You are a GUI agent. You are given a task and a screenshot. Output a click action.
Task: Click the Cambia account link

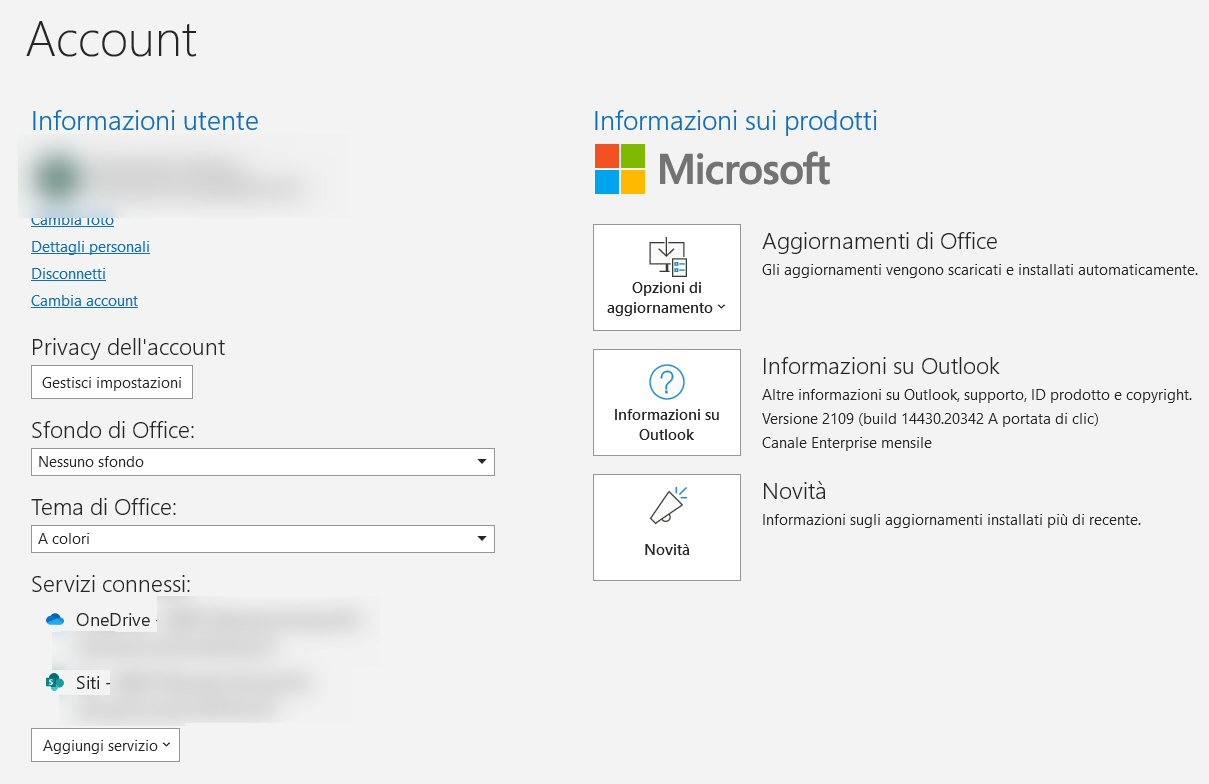tap(84, 300)
